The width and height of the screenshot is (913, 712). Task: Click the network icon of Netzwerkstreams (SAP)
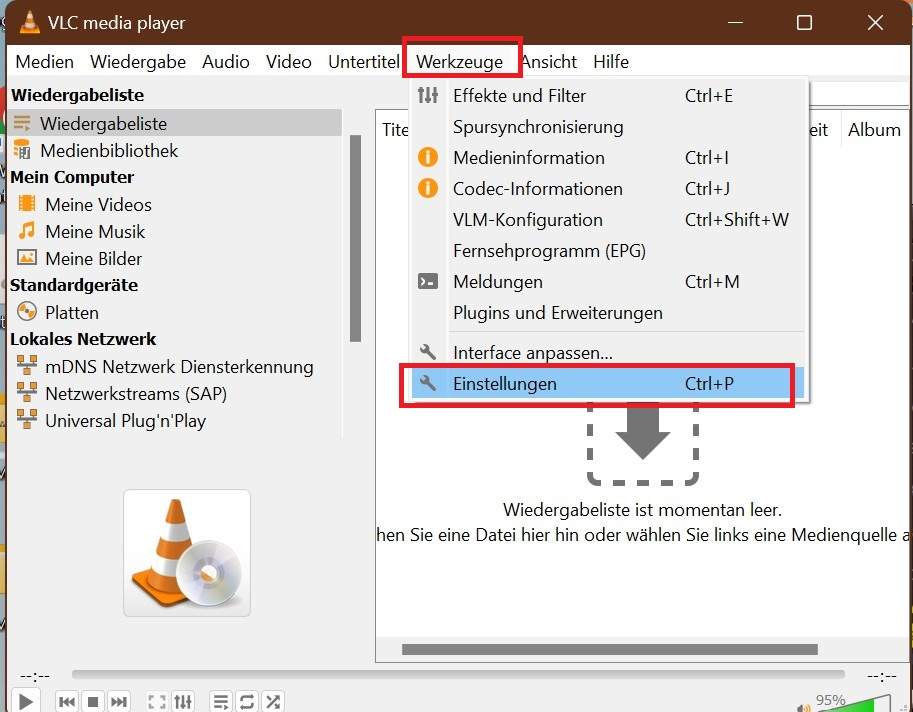coord(27,392)
